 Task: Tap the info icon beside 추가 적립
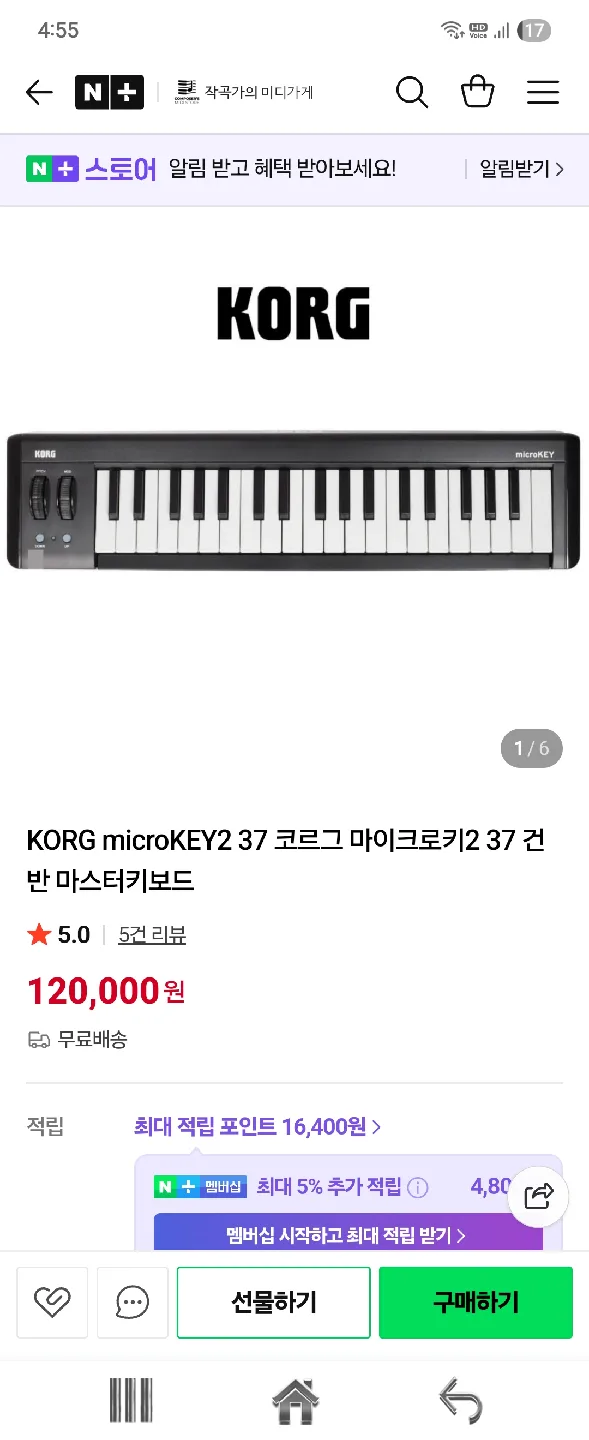click(x=418, y=1187)
